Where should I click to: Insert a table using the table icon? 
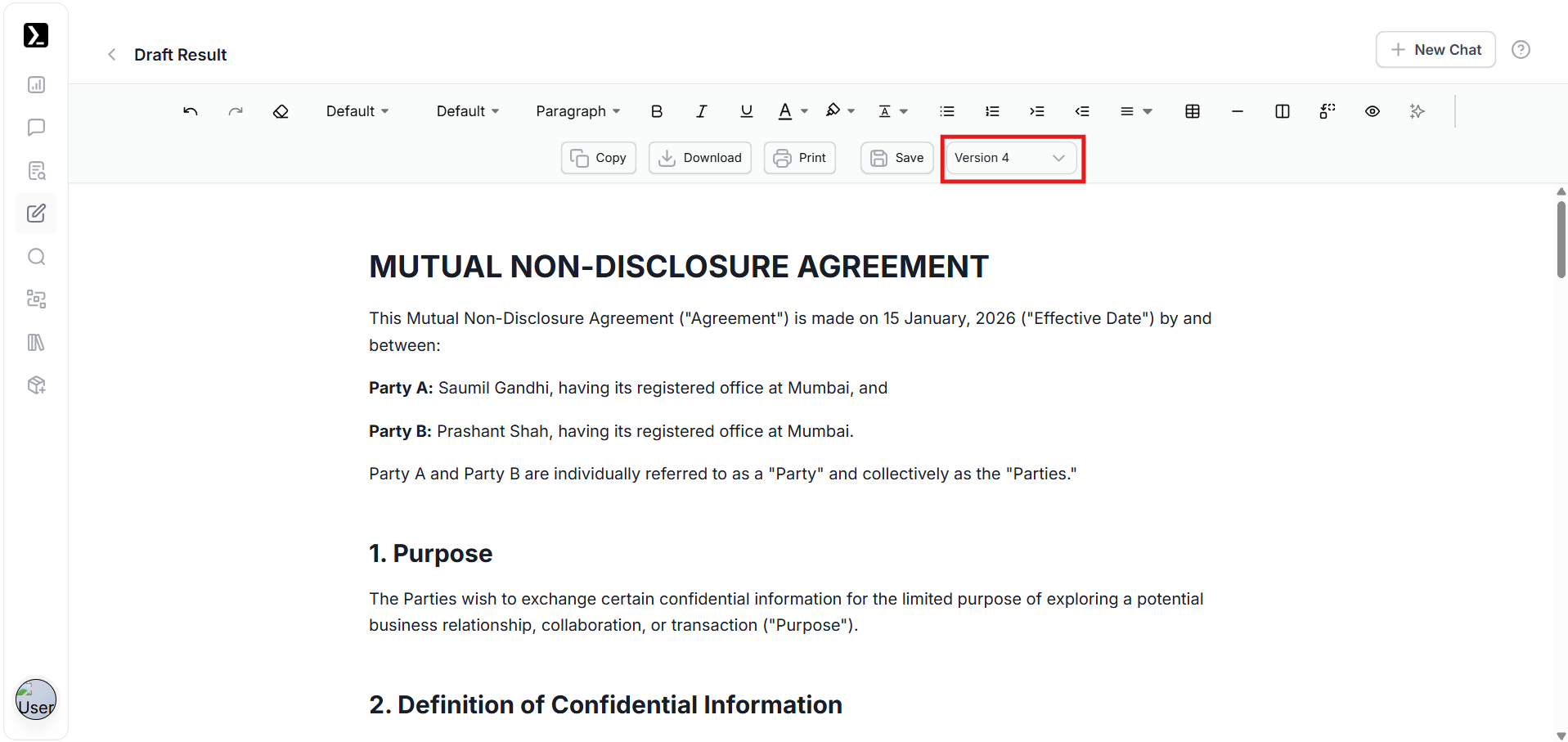[1193, 111]
